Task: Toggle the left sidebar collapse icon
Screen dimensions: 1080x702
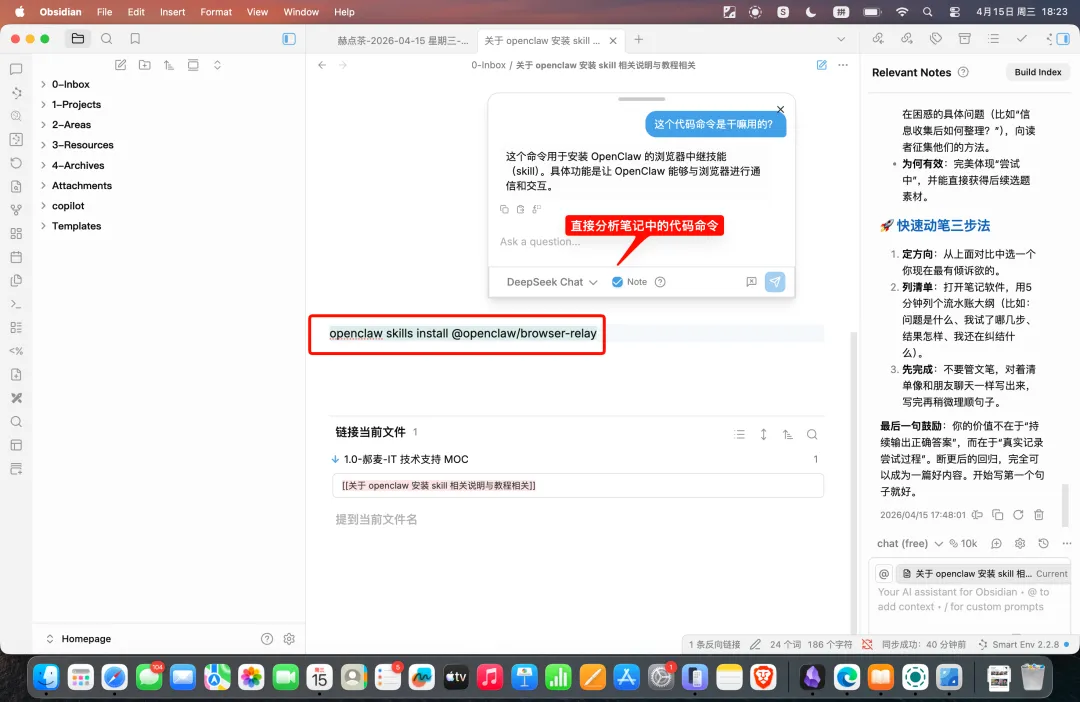Action: (289, 39)
